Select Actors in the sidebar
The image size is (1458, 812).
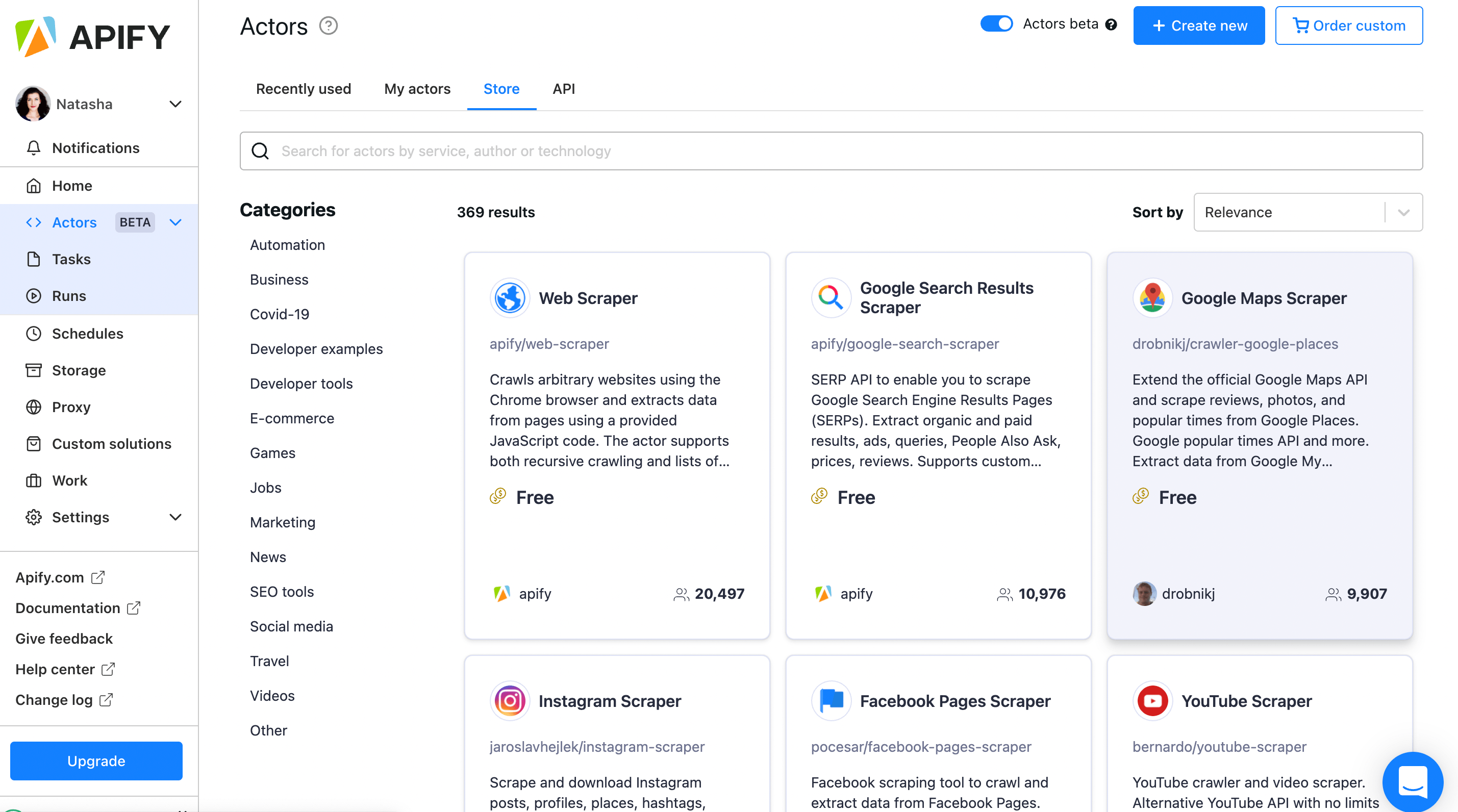(74, 222)
